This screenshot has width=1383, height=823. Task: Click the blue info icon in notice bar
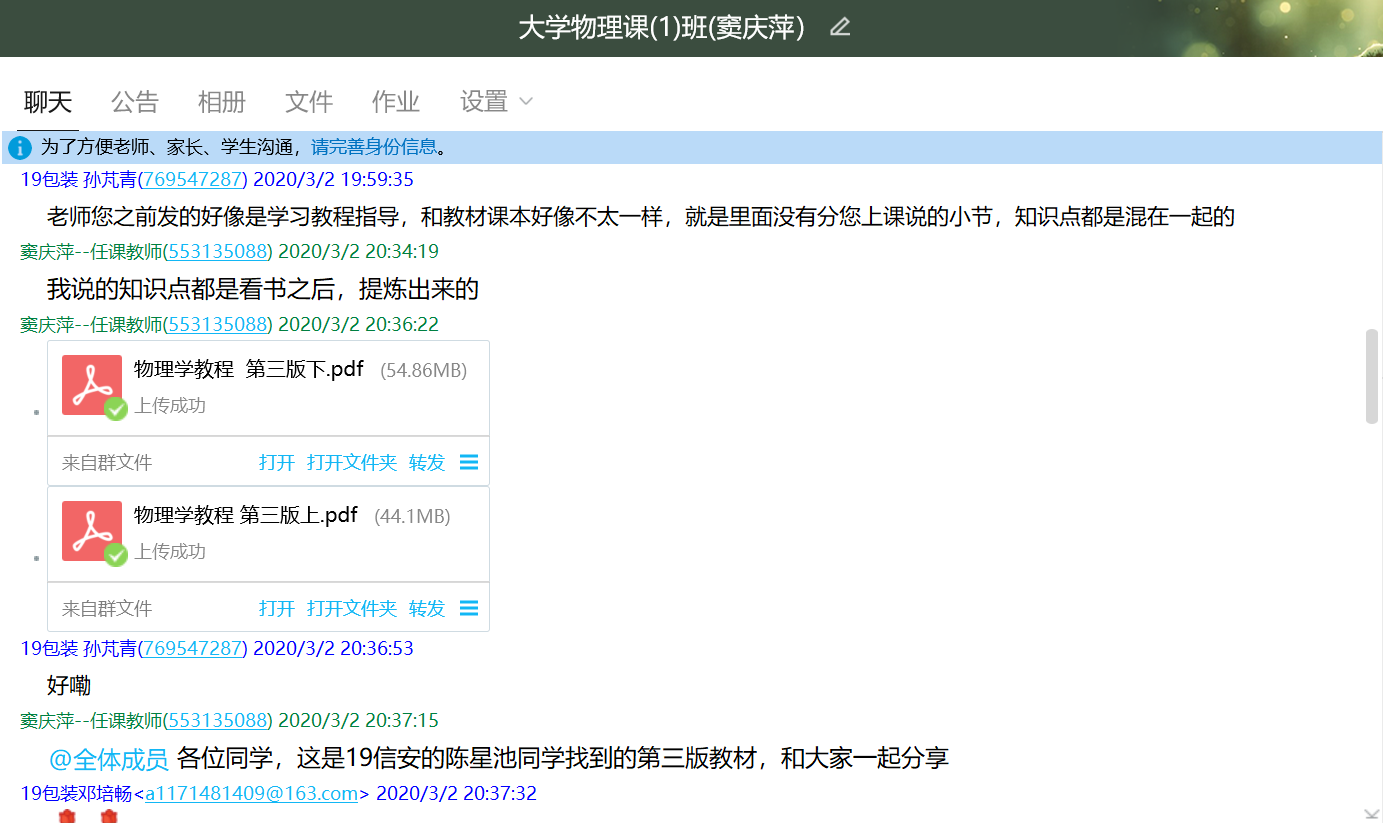coord(20,148)
